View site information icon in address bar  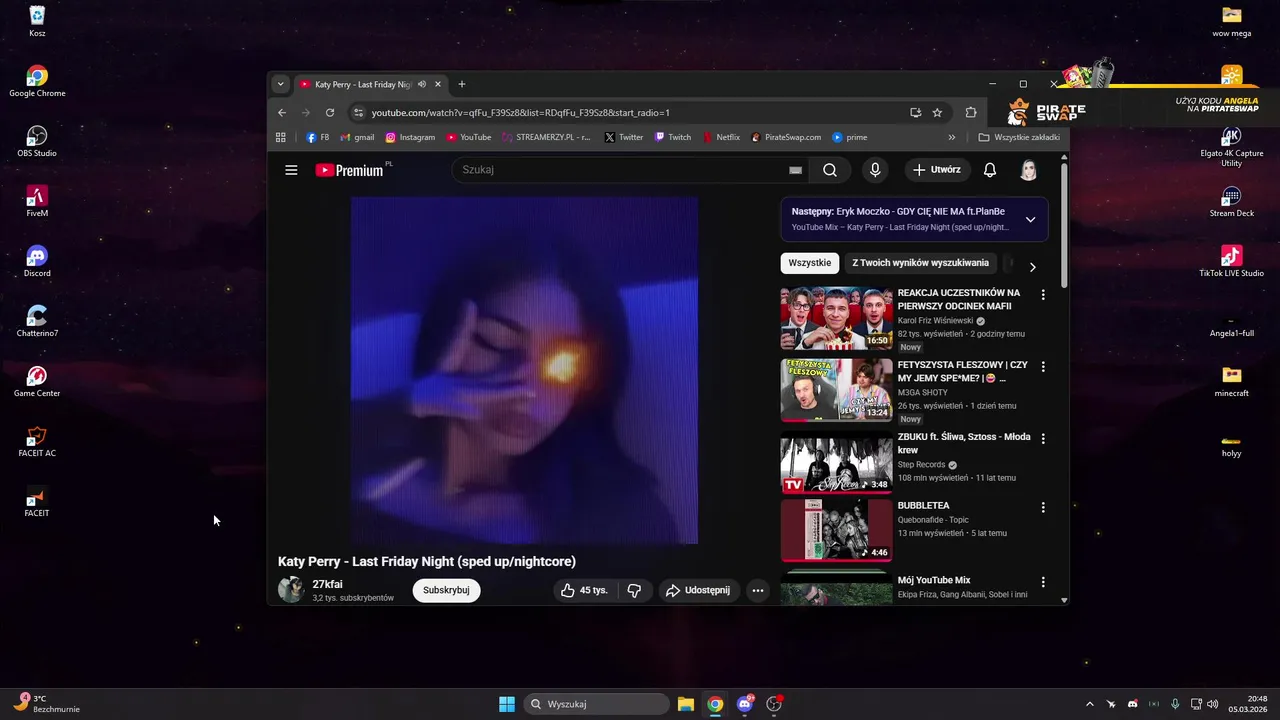pyautogui.click(x=358, y=113)
